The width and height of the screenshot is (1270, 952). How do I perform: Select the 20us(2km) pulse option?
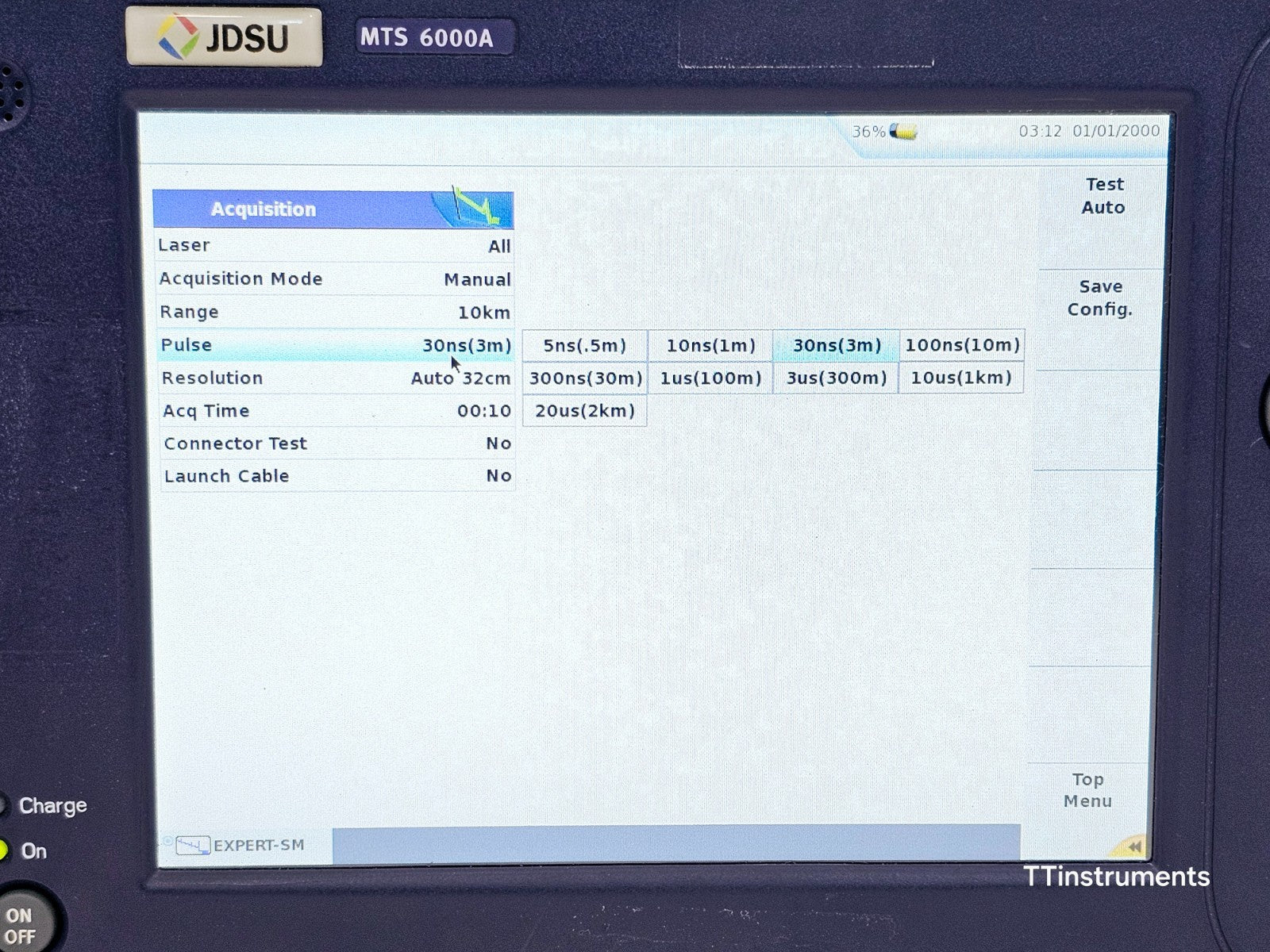[583, 410]
